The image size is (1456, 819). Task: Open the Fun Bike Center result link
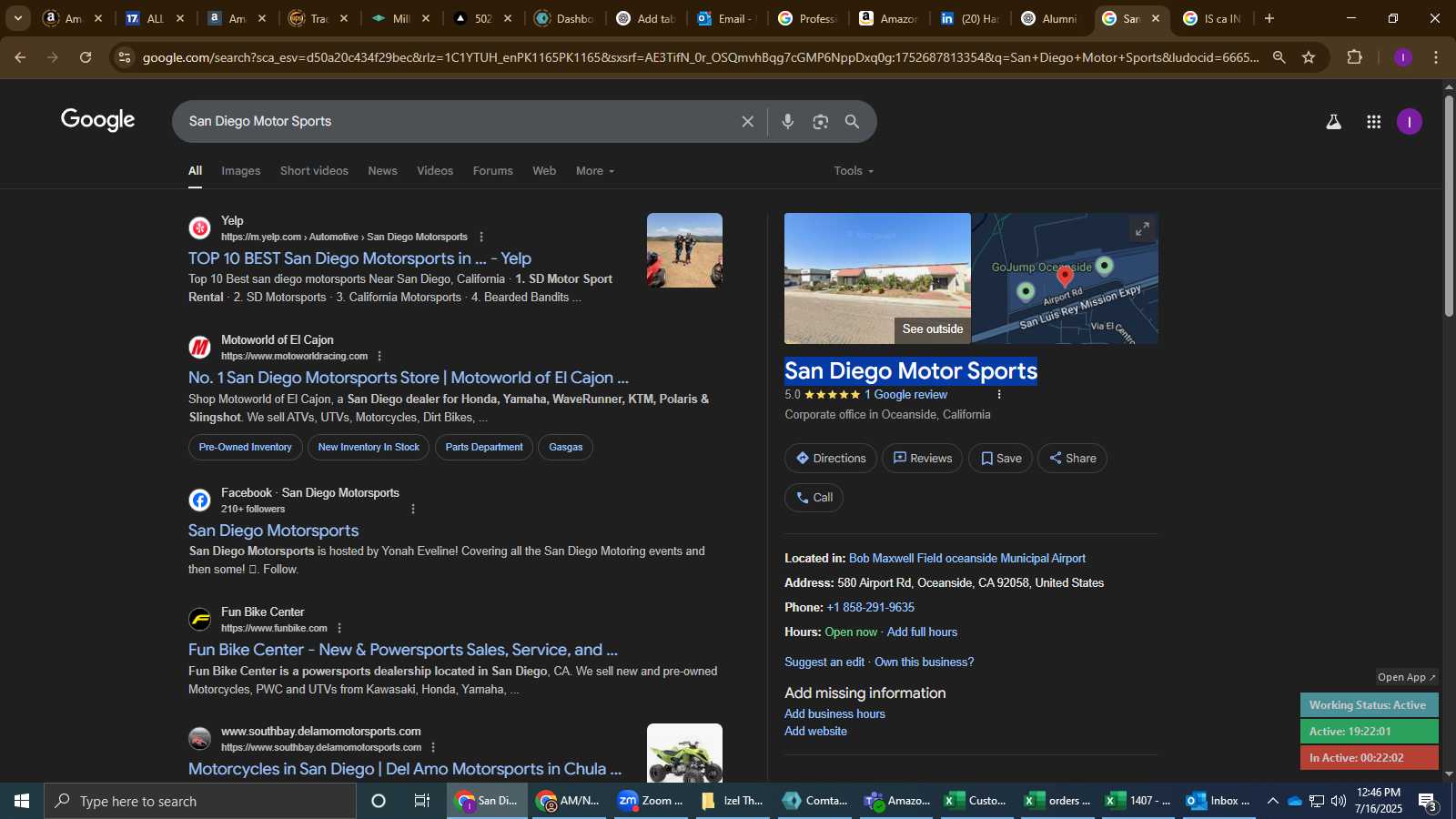point(402,650)
